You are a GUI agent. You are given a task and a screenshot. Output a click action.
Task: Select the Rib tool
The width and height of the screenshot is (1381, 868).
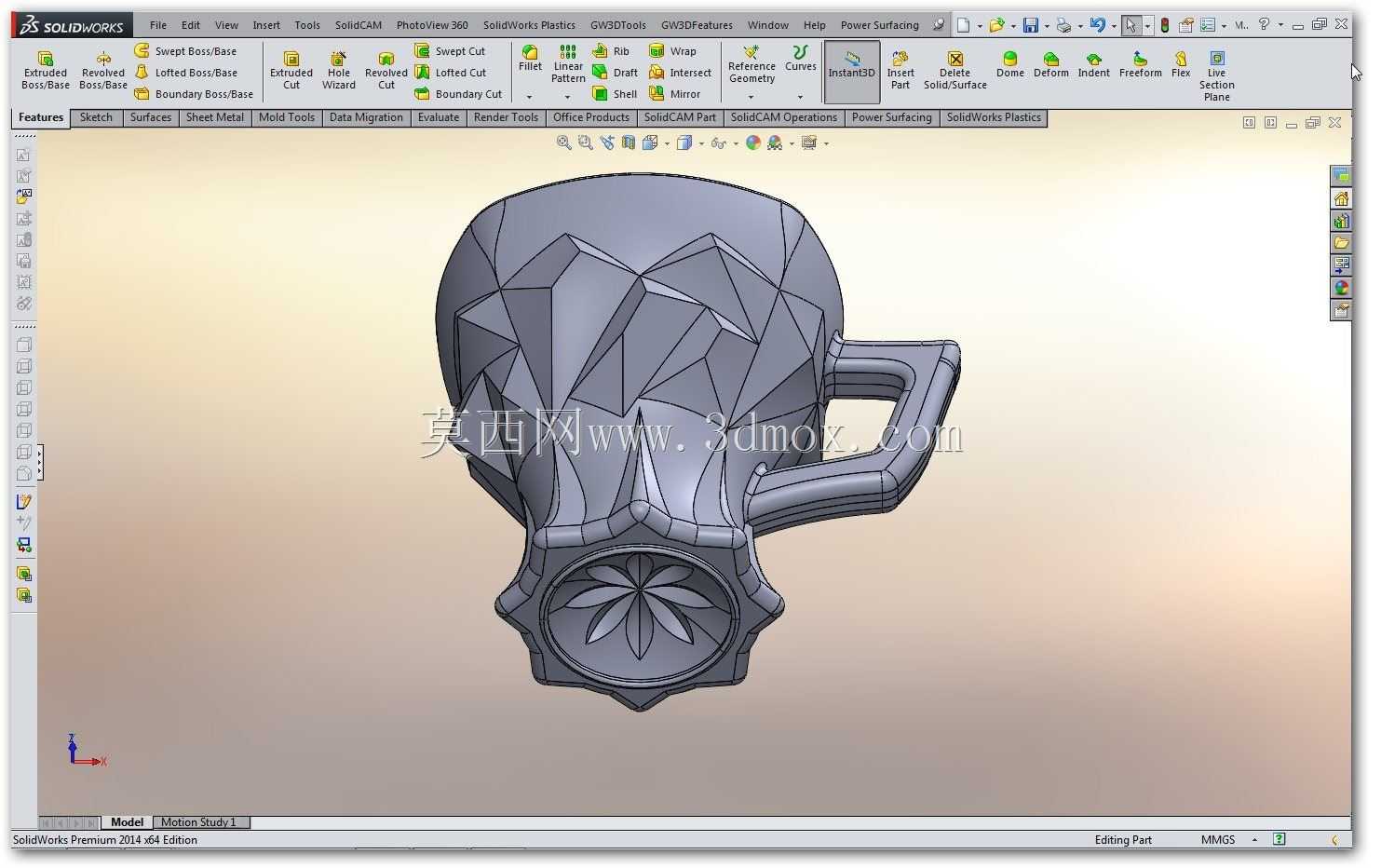coord(612,51)
